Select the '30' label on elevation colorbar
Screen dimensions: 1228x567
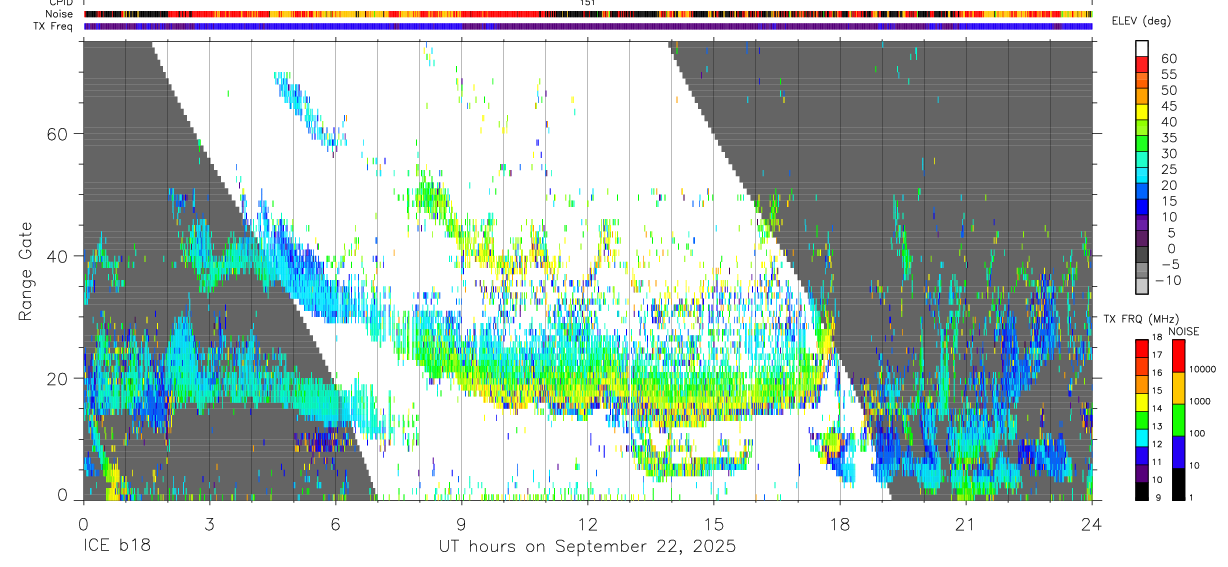coord(1168,154)
